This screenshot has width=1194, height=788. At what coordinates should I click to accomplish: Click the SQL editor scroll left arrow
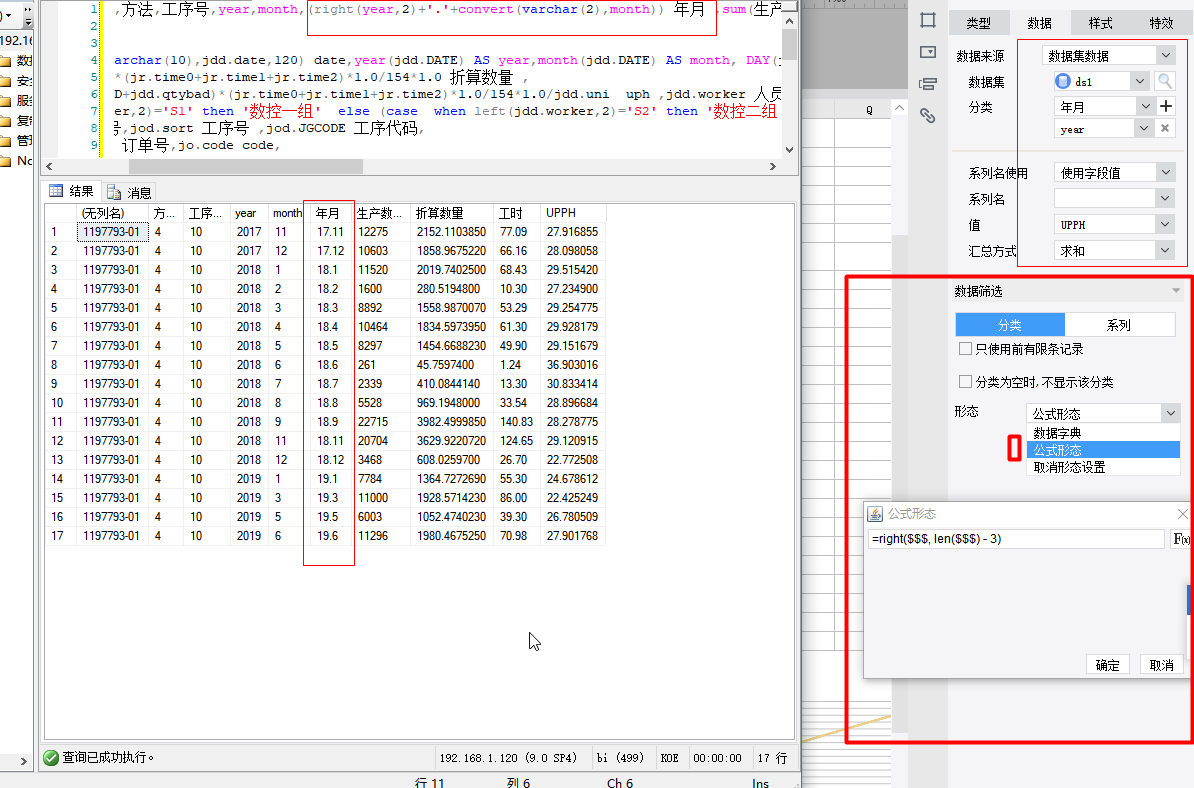pyautogui.click(x=49, y=166)
